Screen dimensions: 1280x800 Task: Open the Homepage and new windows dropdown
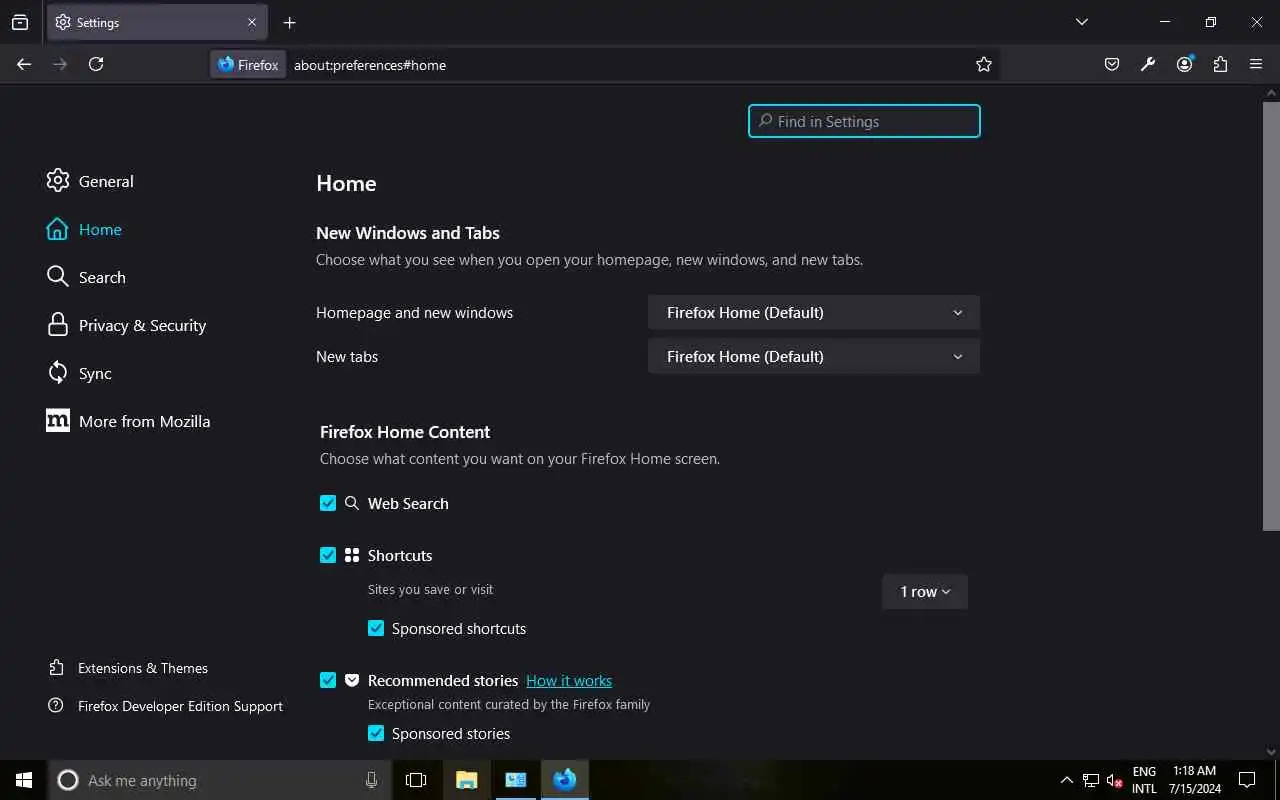tap(814, 312)
